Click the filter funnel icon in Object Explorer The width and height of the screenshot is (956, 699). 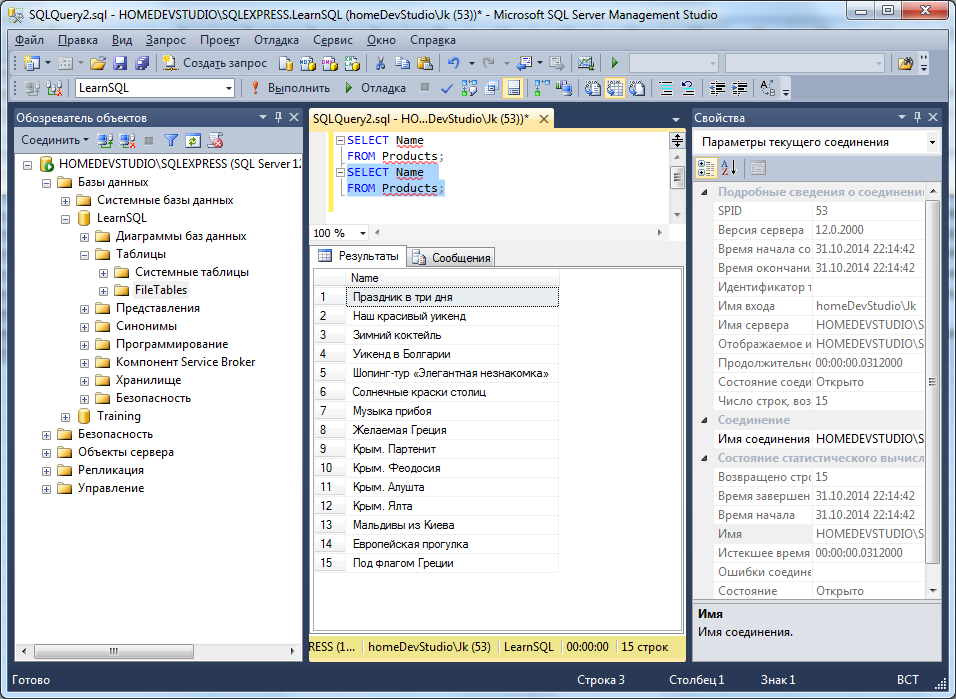[x=171, y=141]
